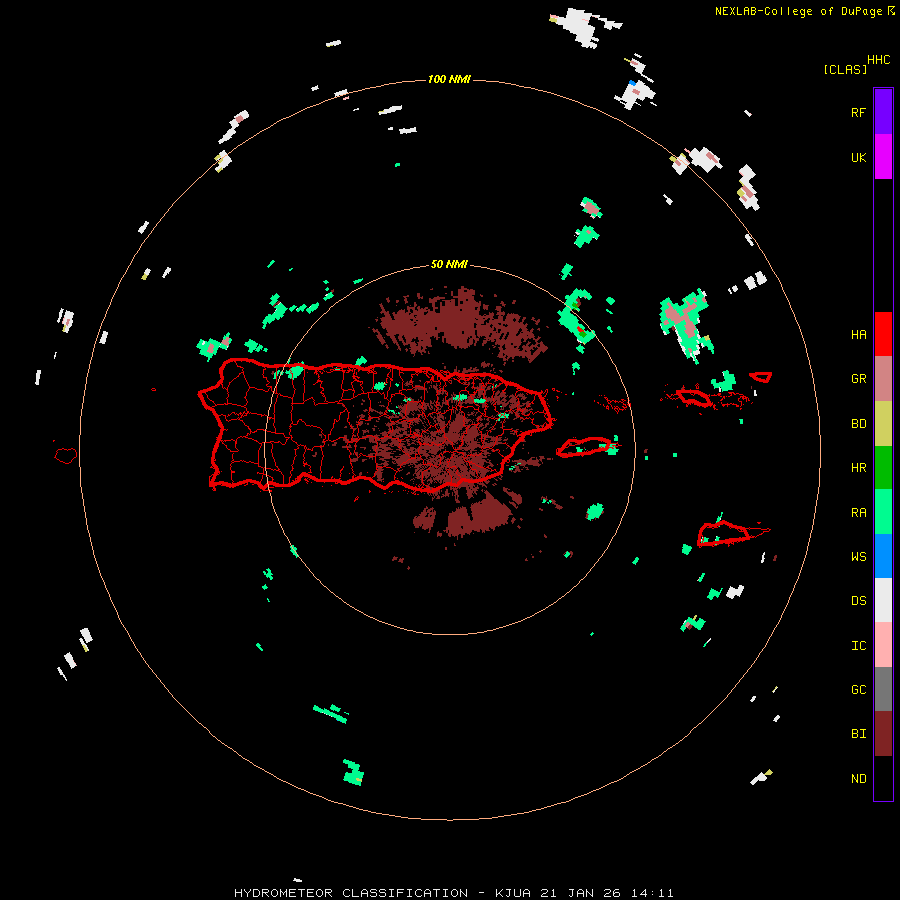Click the WS wet snow blue swatch
The image size is (900, 900).
pyautogui.click(x=883, y=556)
